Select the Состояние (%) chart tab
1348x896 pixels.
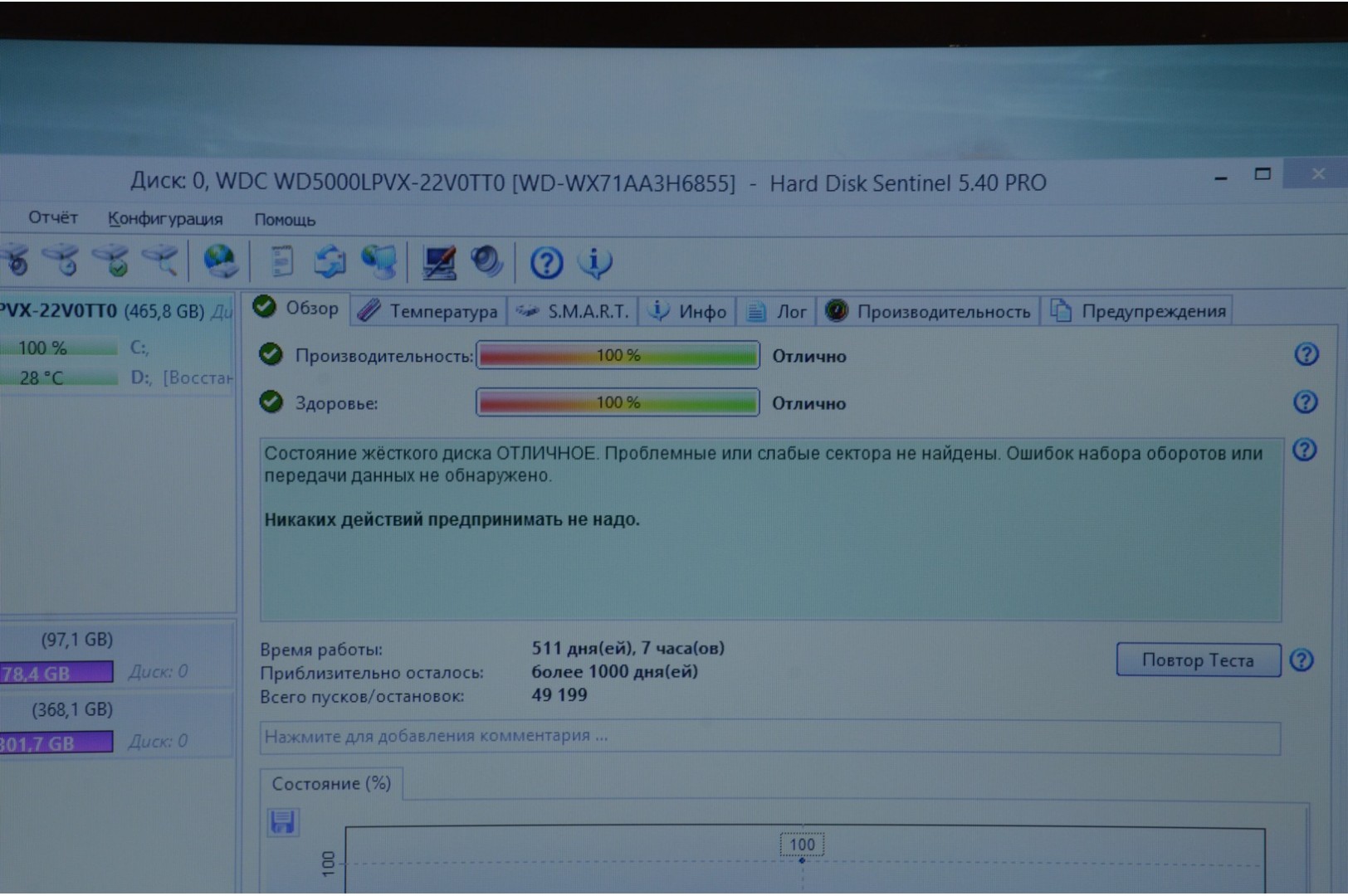(331, 783)
